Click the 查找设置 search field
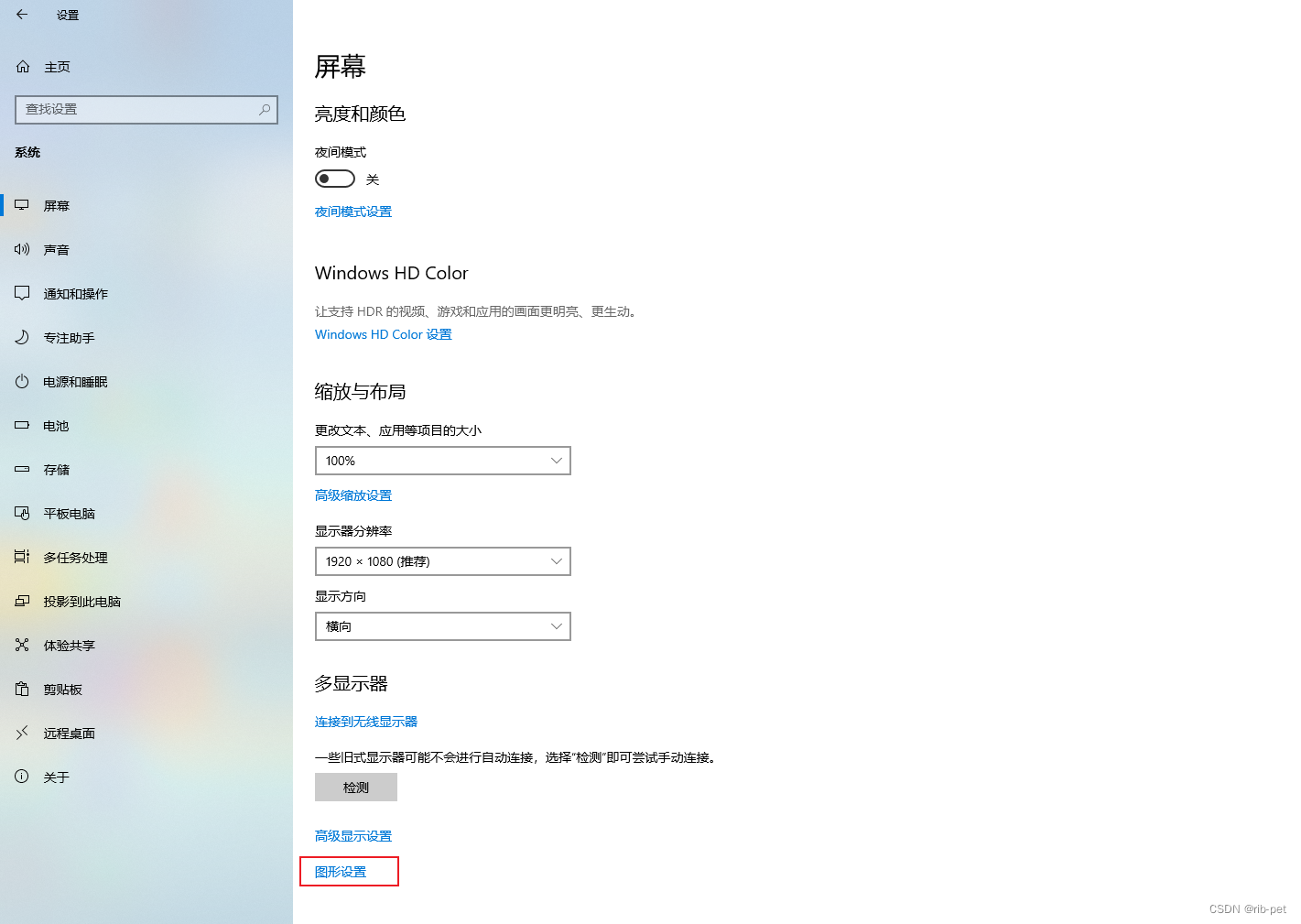The height and width of the screenshot is (924, 1301). point(146,109)
